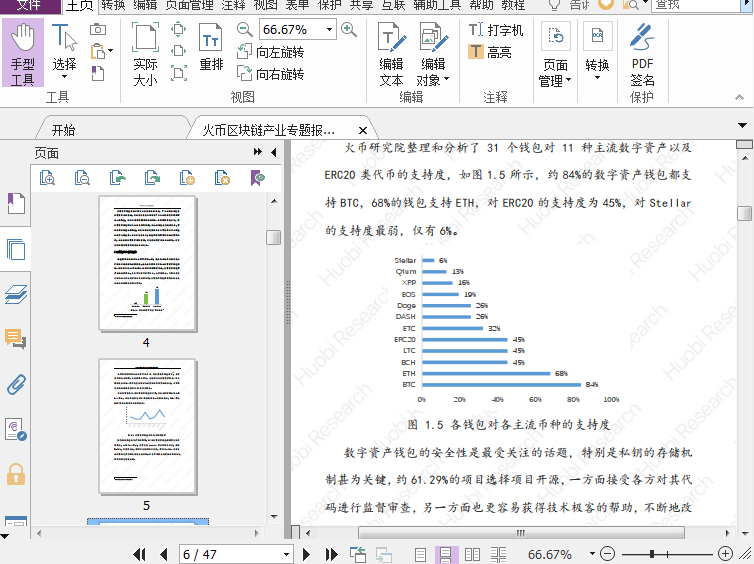The image size is (754, 564).
Task: Delete pages icon in Pages panel
Action: [x=222, y=178]
